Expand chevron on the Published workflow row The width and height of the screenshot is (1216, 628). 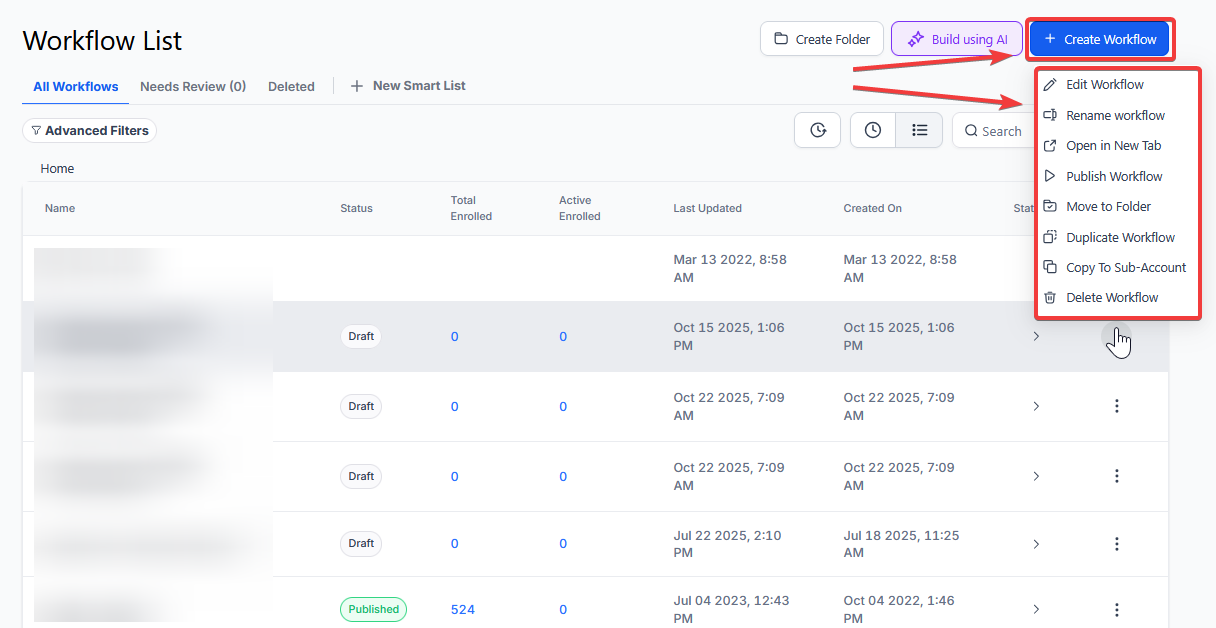[x=1036, y=609]
